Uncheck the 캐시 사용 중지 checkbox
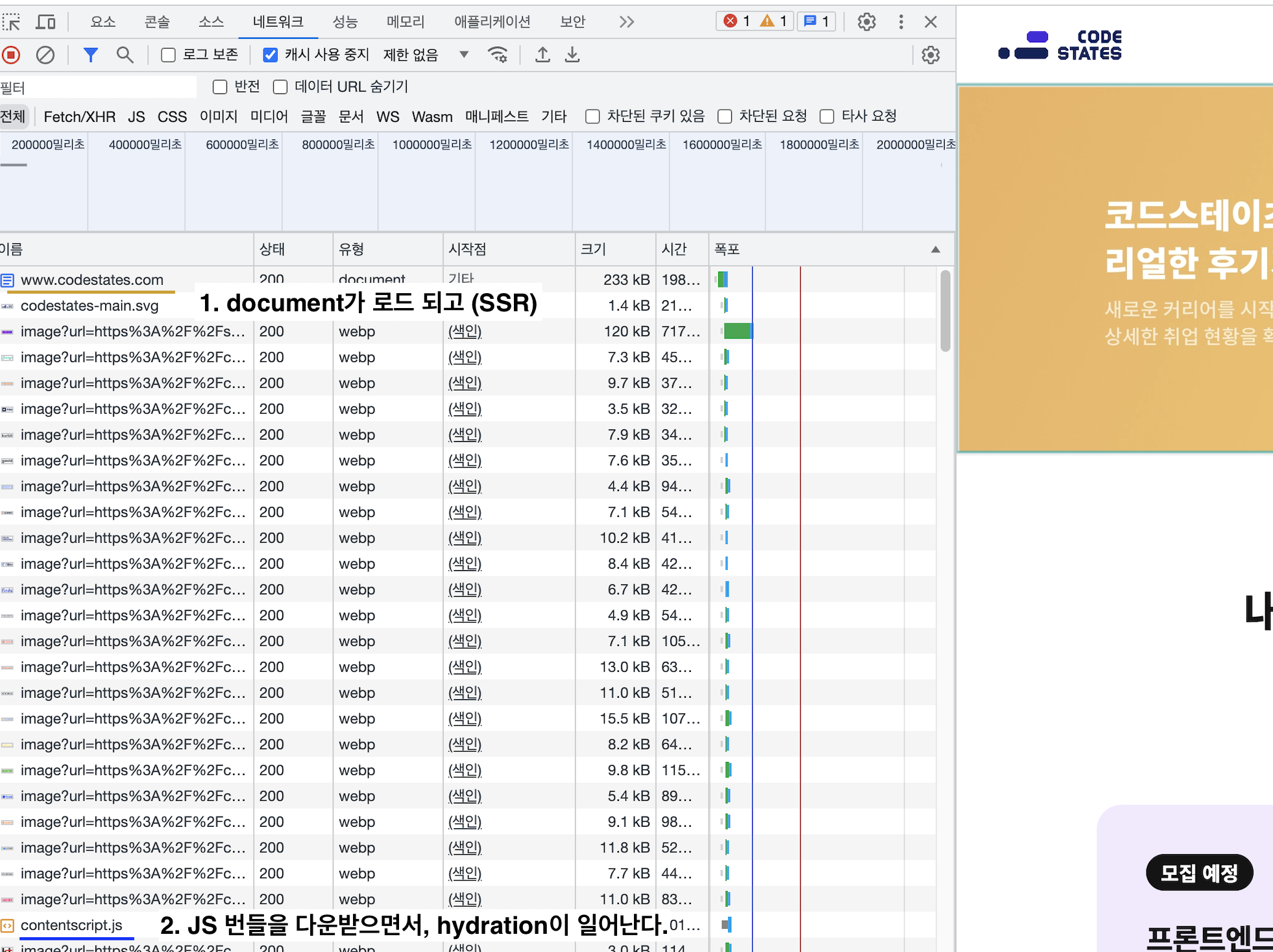The height and width of the screenshot is (952, 1273). [271, 55]
